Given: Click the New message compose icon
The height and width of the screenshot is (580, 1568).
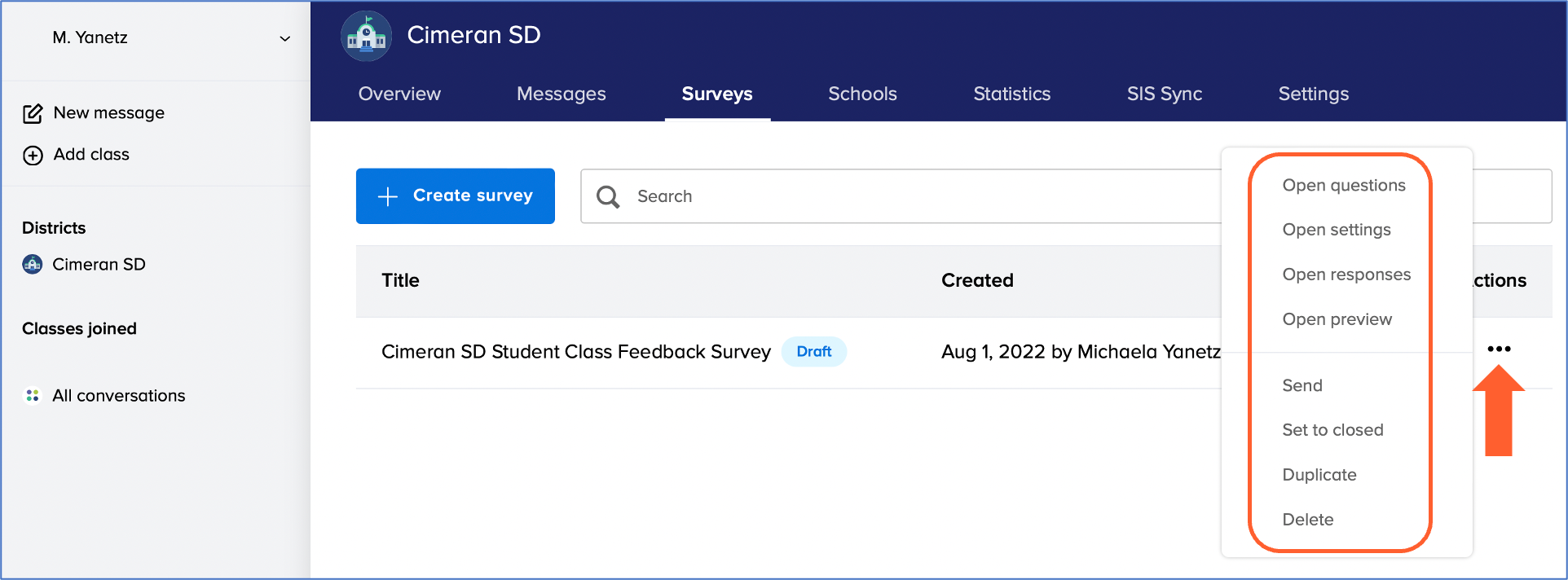Looking at the screenshot, I should [33, 113].
